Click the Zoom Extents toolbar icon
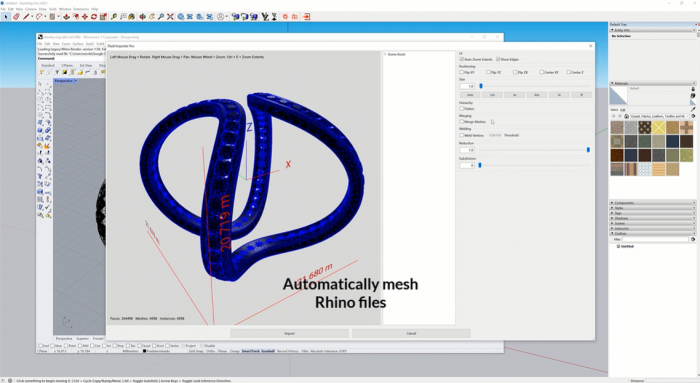The image size is (700, 383). click(x=170, y=17)
